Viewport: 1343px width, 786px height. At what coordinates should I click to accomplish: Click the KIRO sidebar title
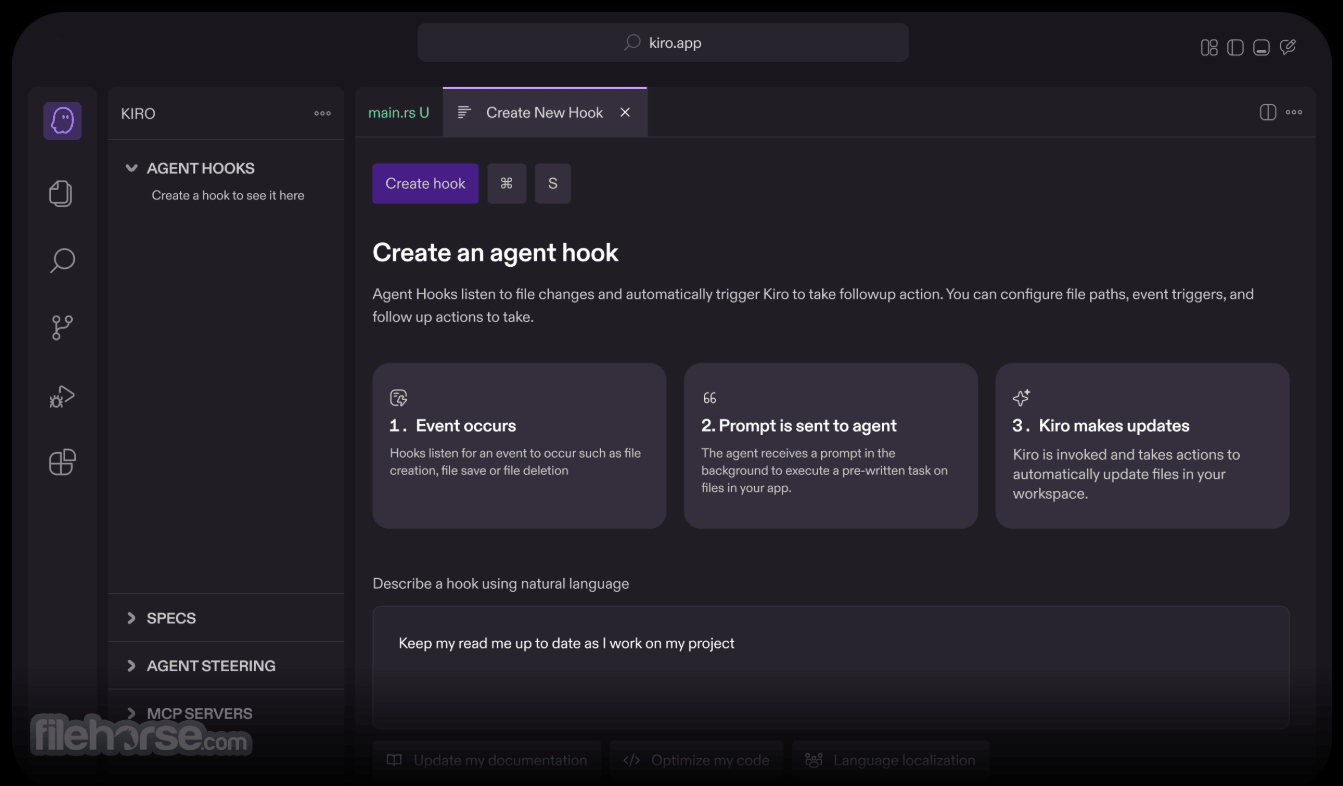point(138,113)
